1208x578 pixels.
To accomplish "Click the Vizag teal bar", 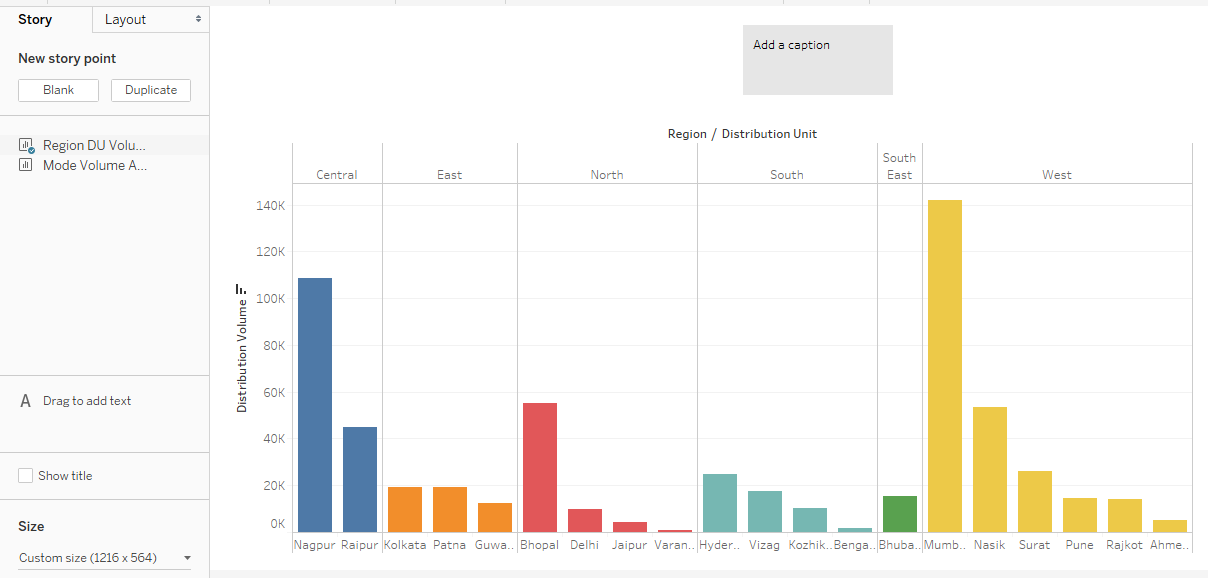I will pyautogui.click(x=765, y=511).
